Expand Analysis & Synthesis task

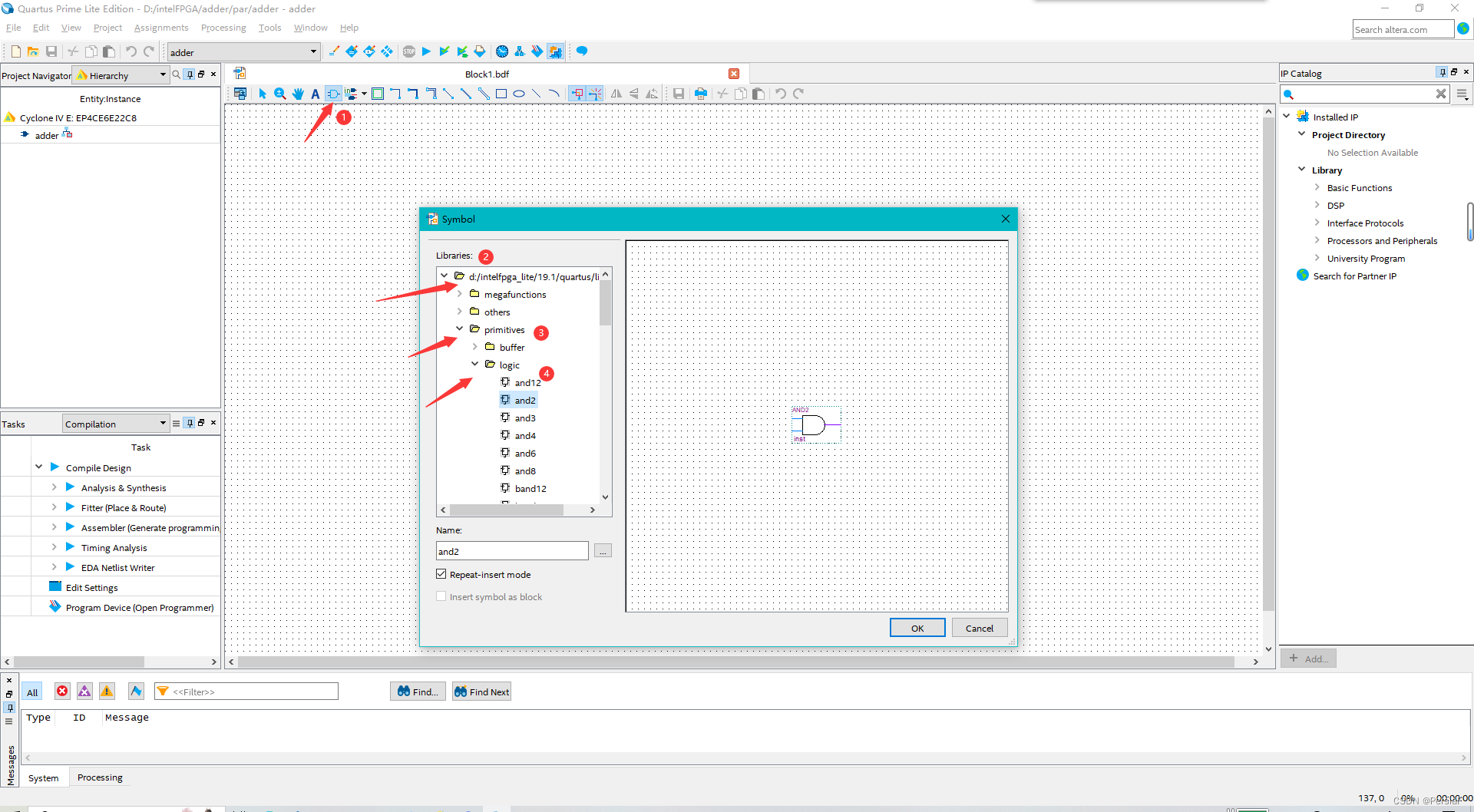[x=54, y=487]
